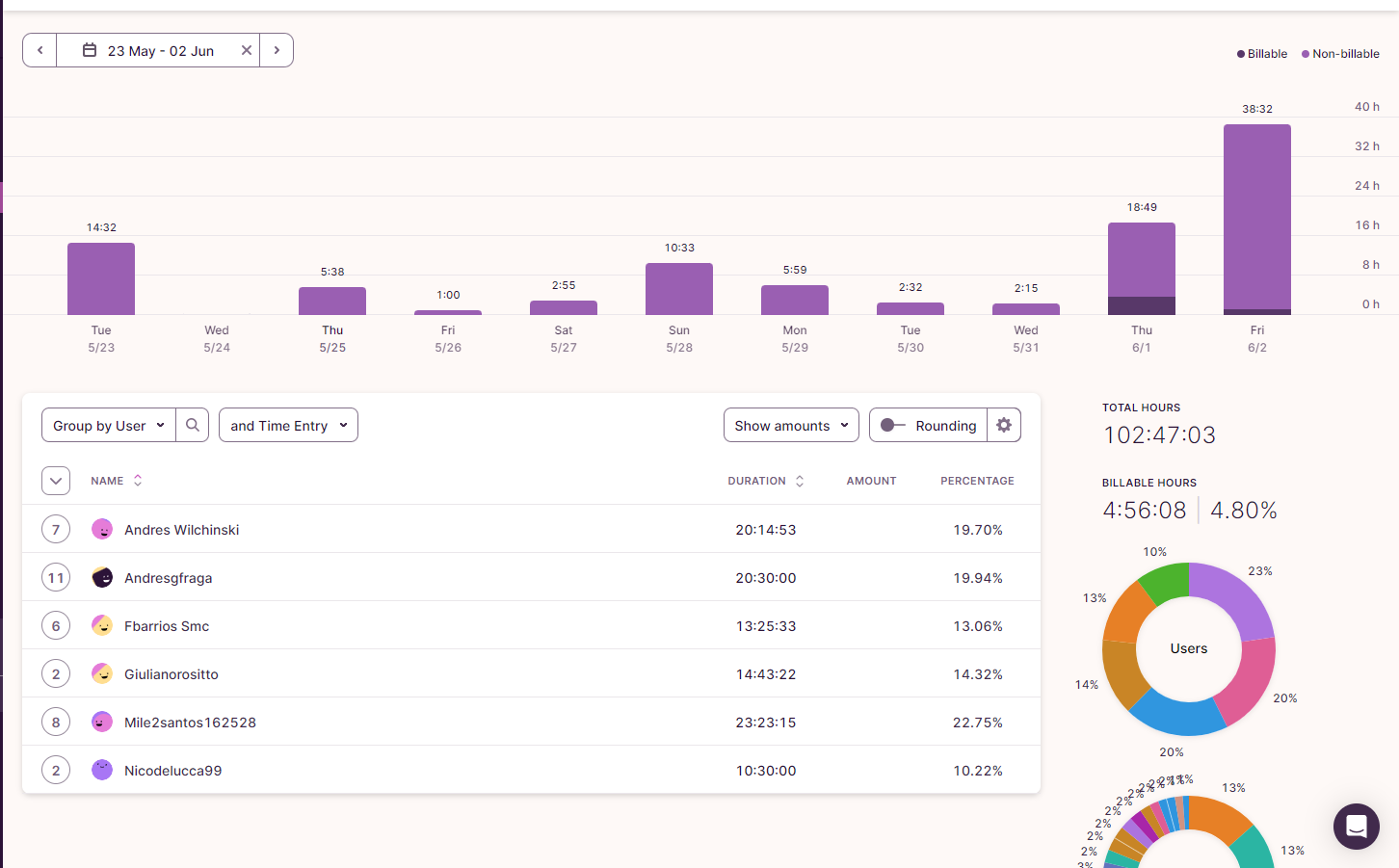Click the 19.94% percentage value
Image resolution: width=1399 pixels, height=868 pixels.
click(x=978, y=578)
